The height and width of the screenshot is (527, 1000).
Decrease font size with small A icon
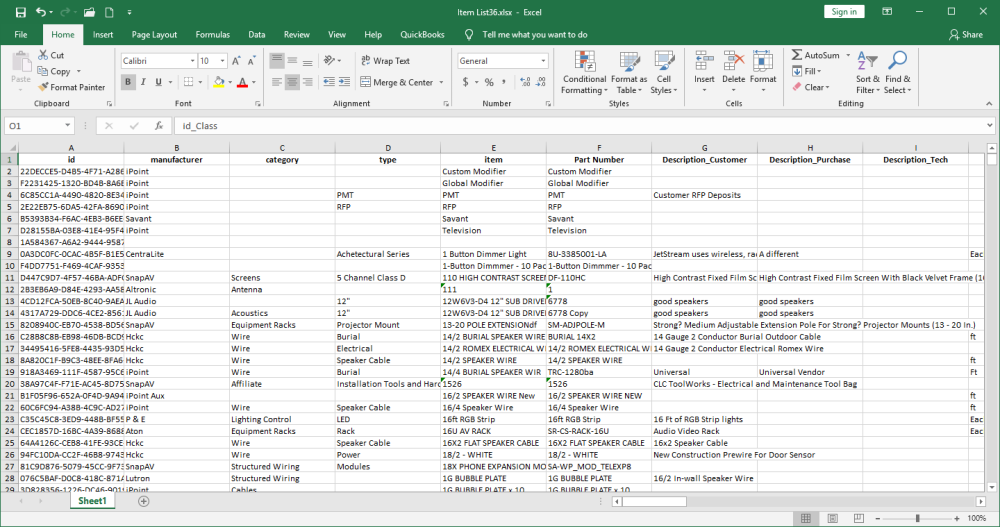(x=251, y=61)
